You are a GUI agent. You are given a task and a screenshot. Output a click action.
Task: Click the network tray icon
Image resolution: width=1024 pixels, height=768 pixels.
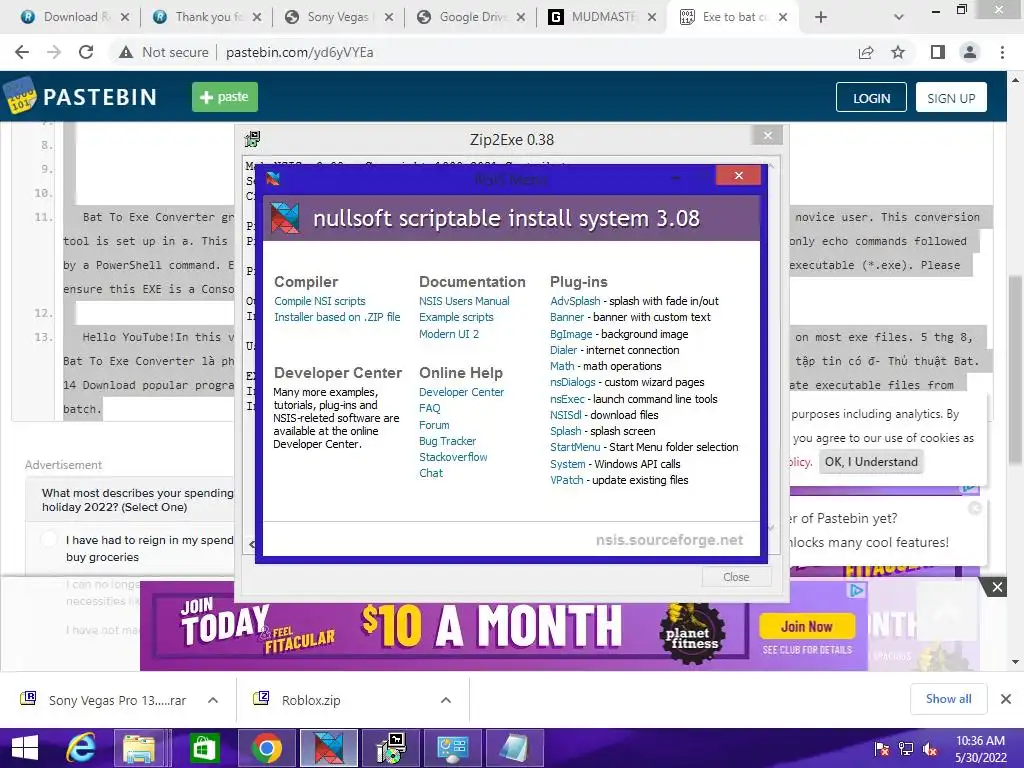click(x=906, y=749)
